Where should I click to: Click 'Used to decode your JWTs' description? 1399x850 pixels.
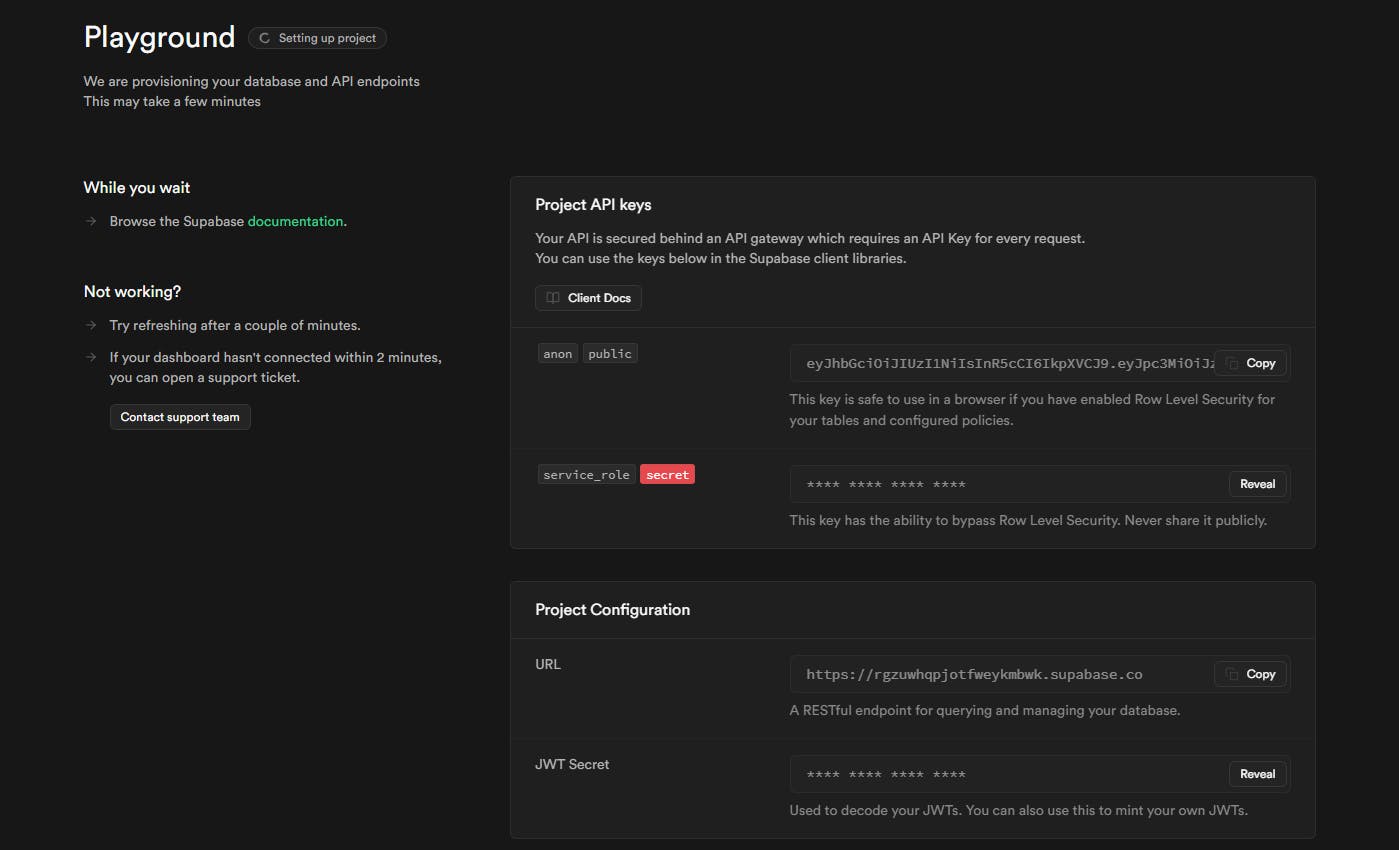(x=1018, y=810)
